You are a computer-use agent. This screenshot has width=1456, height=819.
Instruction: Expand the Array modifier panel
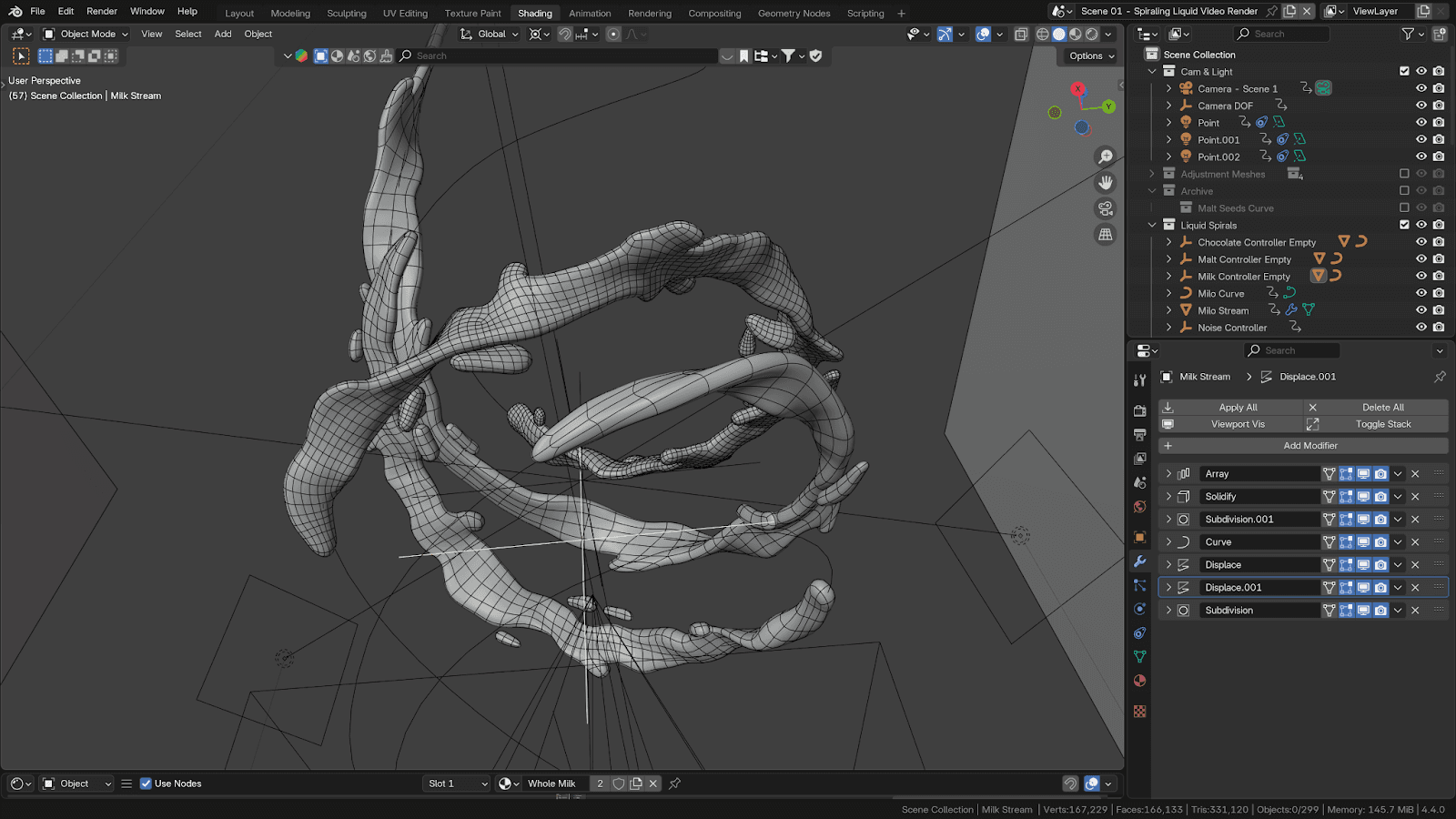coord(1168,474)
